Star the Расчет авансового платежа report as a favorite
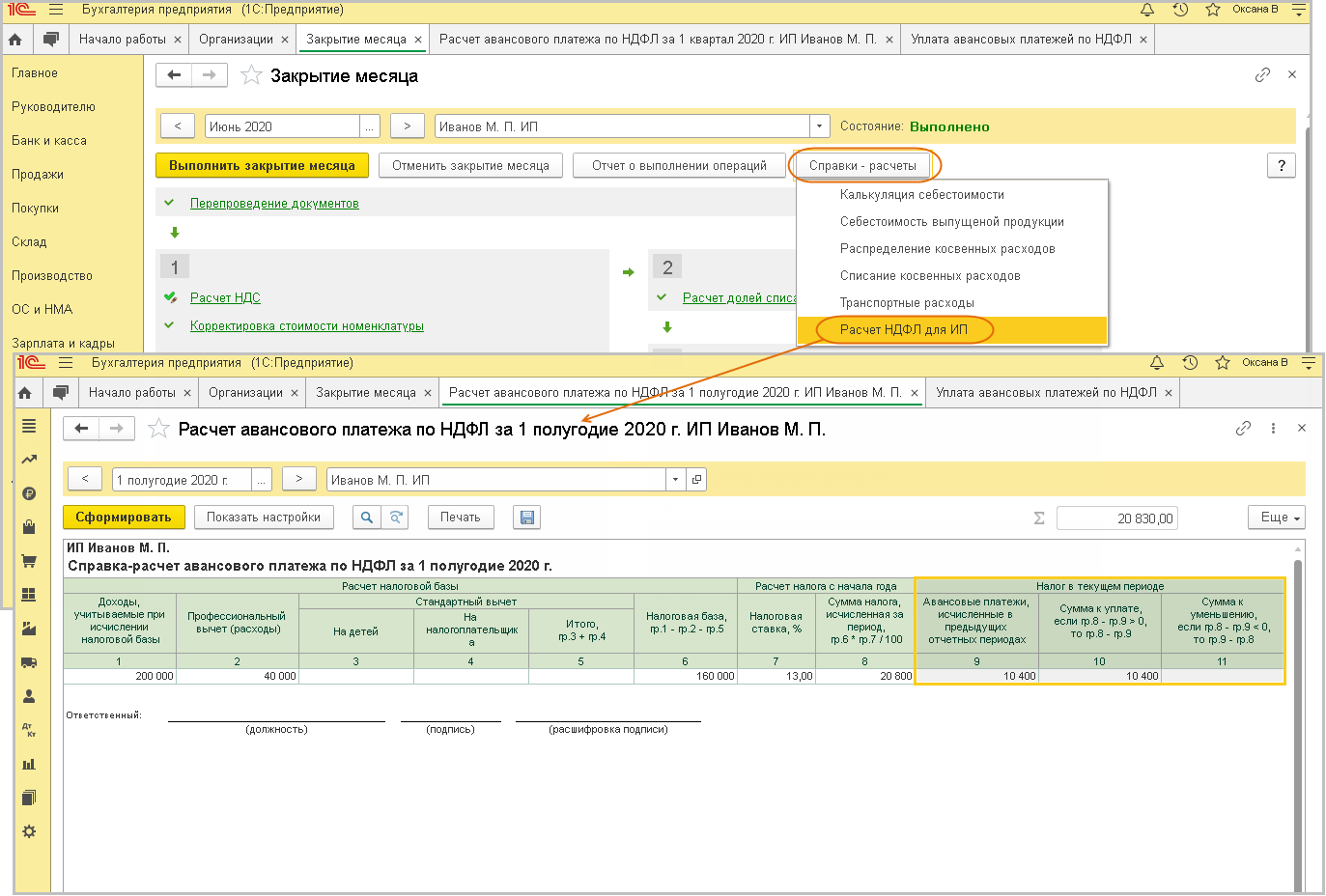This screenshot has height=896, width=1326. (159, 429)
